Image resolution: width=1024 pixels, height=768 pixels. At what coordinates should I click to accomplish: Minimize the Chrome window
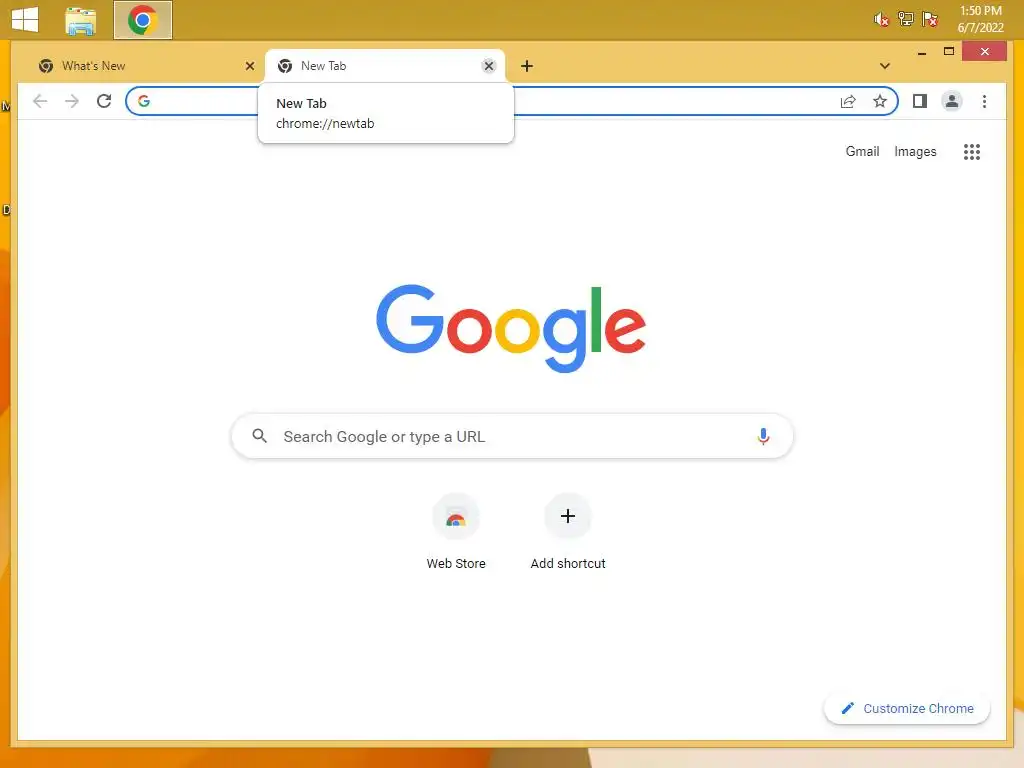[x=921, y=52]
